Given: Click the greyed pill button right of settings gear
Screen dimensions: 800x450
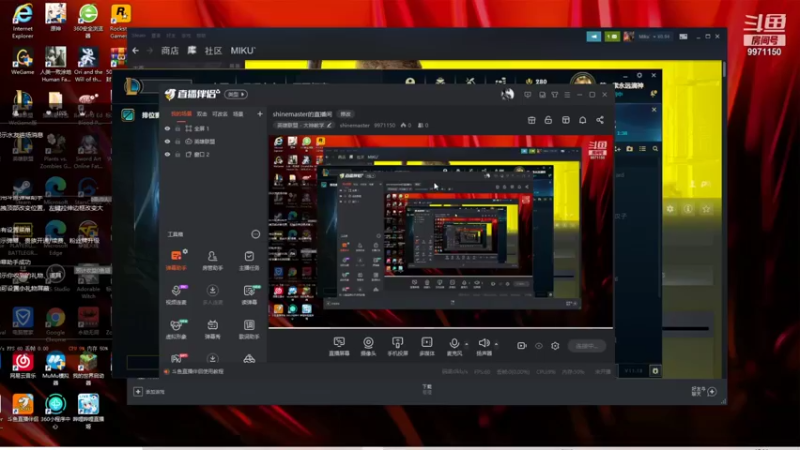Looking at the screenshot, I should [586, 346].
